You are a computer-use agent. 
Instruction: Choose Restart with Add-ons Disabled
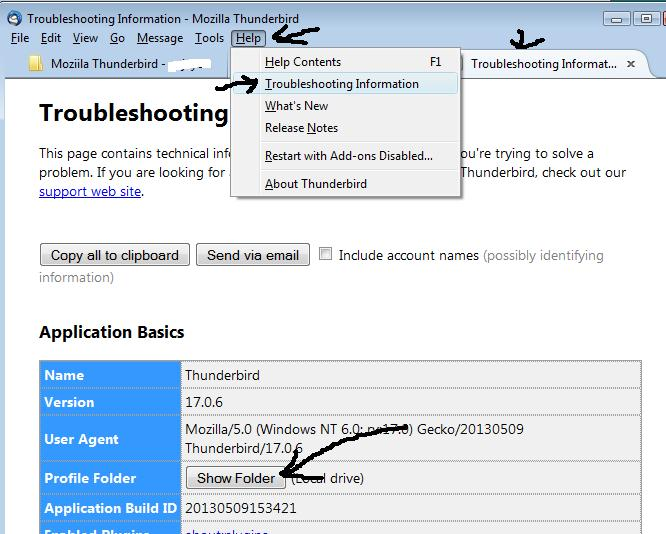pos(348,156)
